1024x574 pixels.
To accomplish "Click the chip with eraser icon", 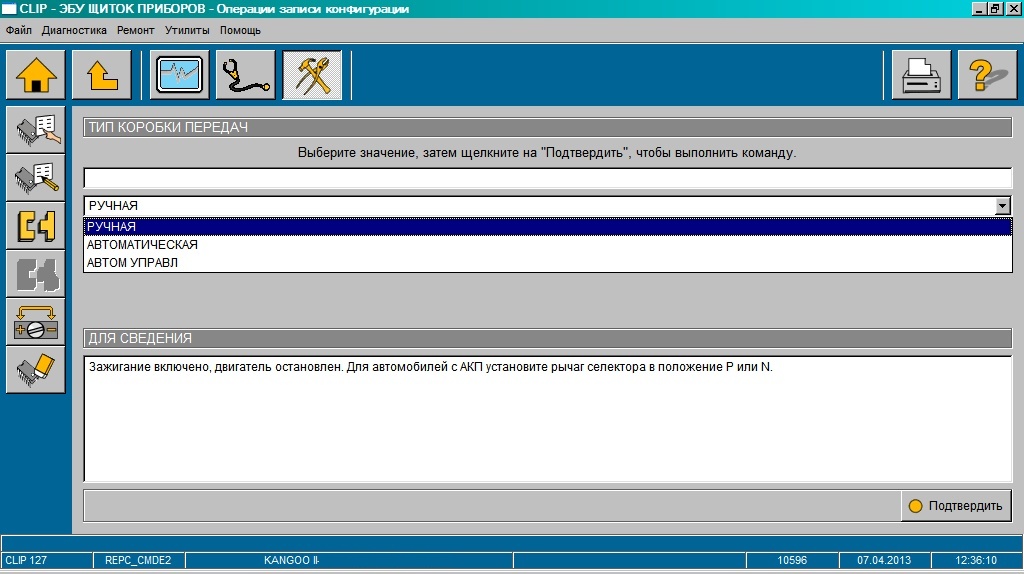I will pos(36,370).
